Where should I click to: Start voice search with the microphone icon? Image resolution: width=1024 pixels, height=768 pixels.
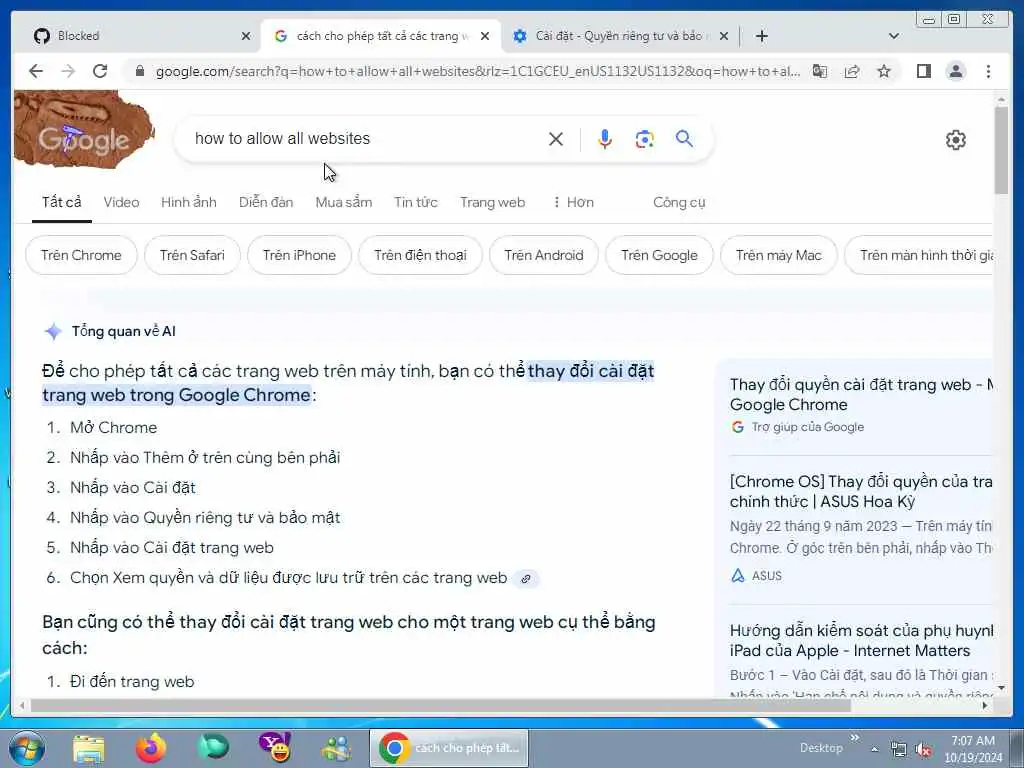(x=605, y=139)
